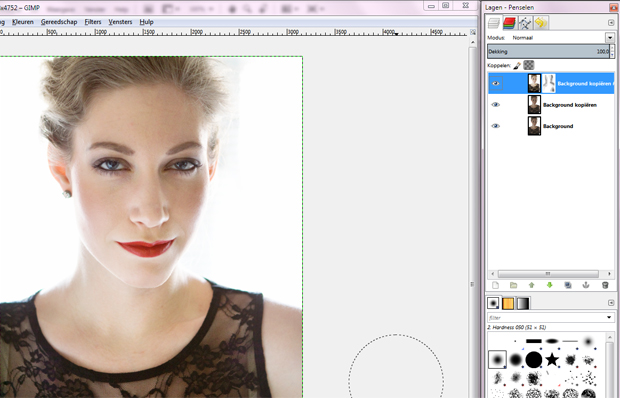Open the Undo History tab with yellow arrow

click(x=541, y=23)
